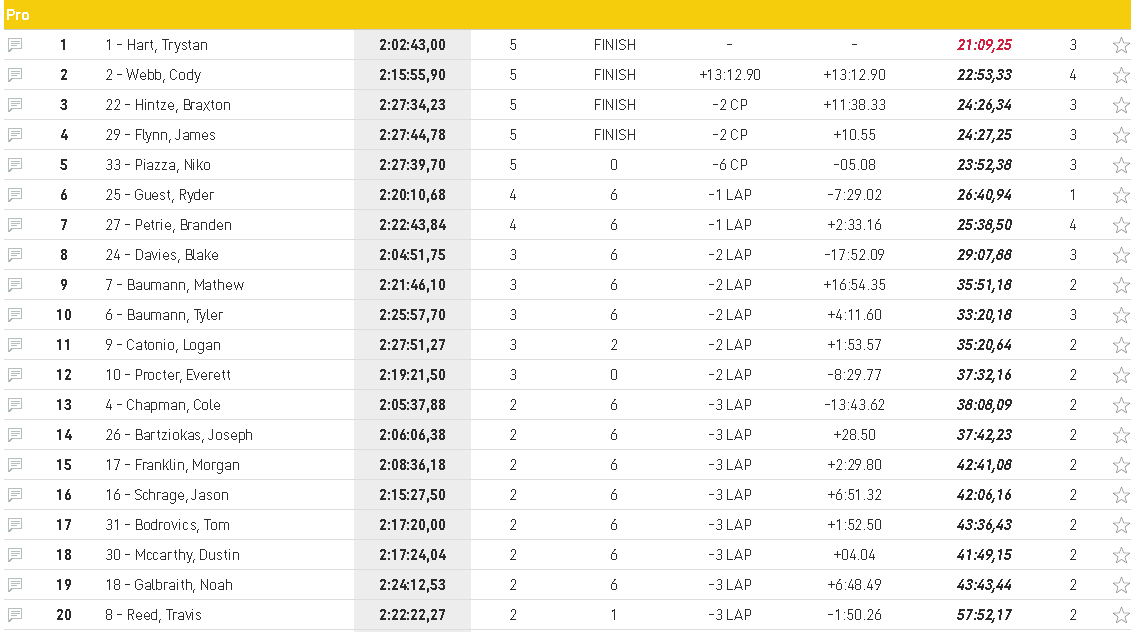The height and width of the screenshot is (632, 1139).
Task: Click comment bubble in Reed, Travis row
Action: click(15, 615)
